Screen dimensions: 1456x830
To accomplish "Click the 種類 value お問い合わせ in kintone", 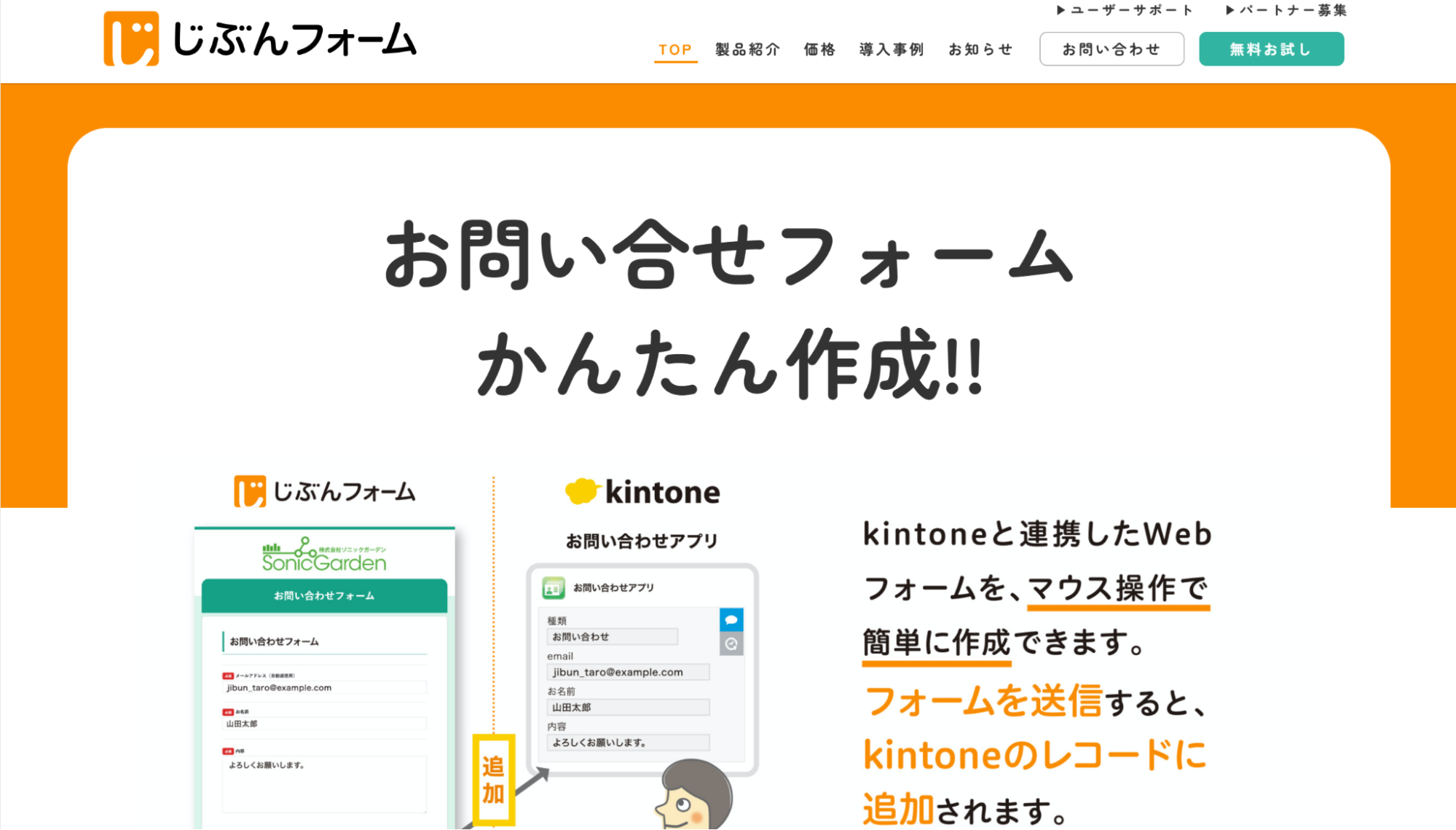I will pyautogui.click(x=612, y=637).
